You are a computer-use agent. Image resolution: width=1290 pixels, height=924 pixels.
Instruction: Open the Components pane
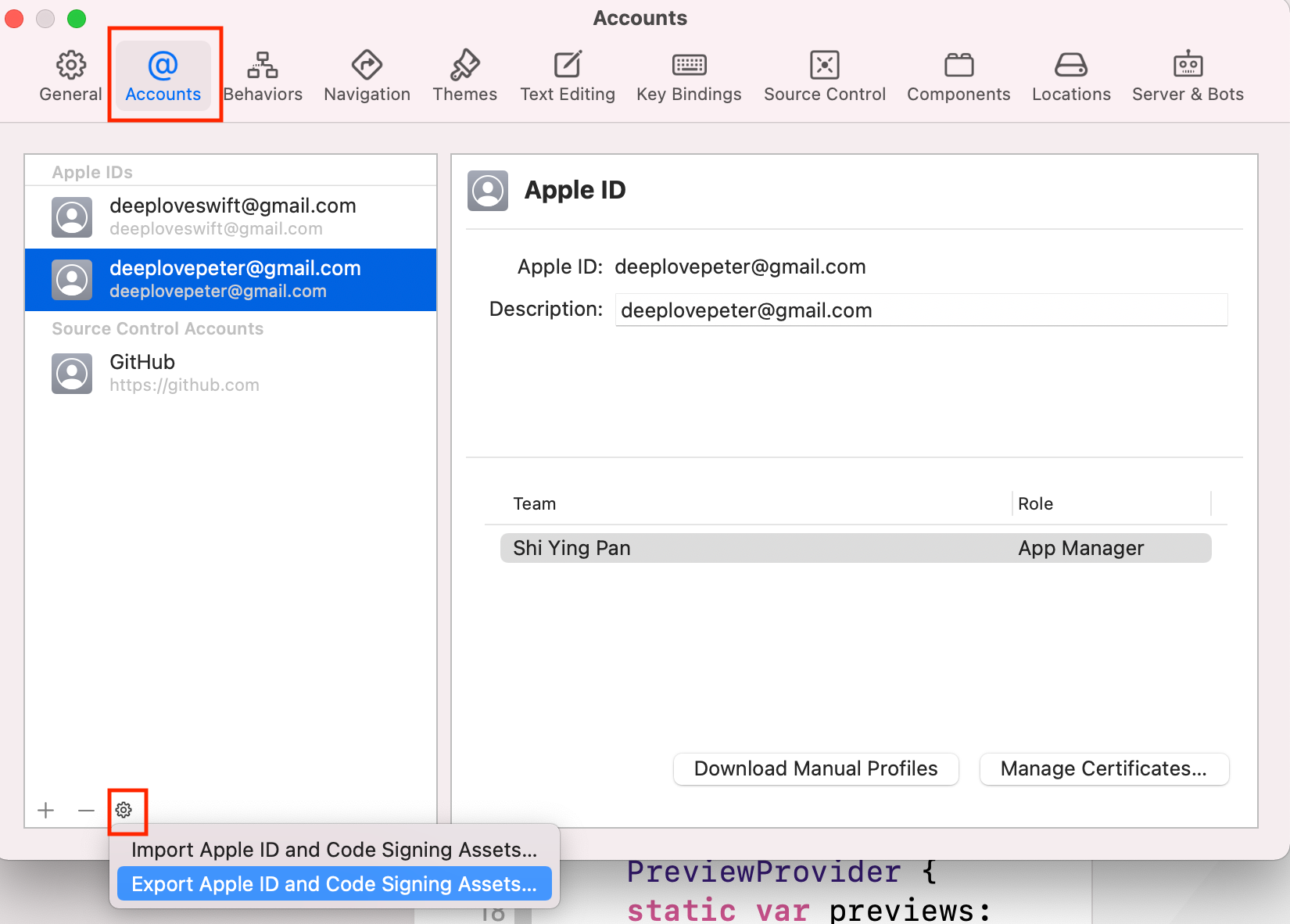click(959, 77)
